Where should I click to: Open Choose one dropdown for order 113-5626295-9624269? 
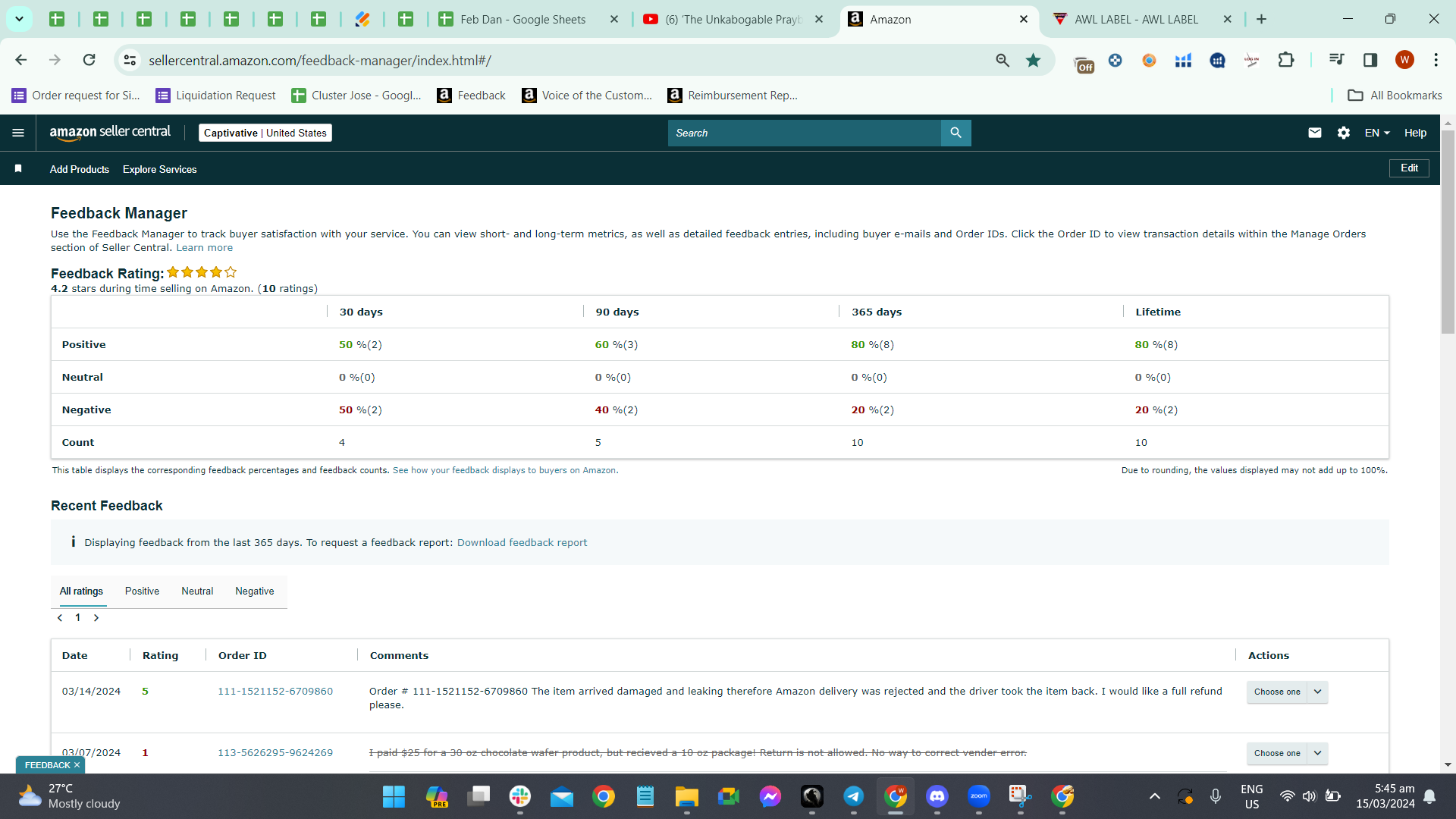click(x=1287, y=753)
